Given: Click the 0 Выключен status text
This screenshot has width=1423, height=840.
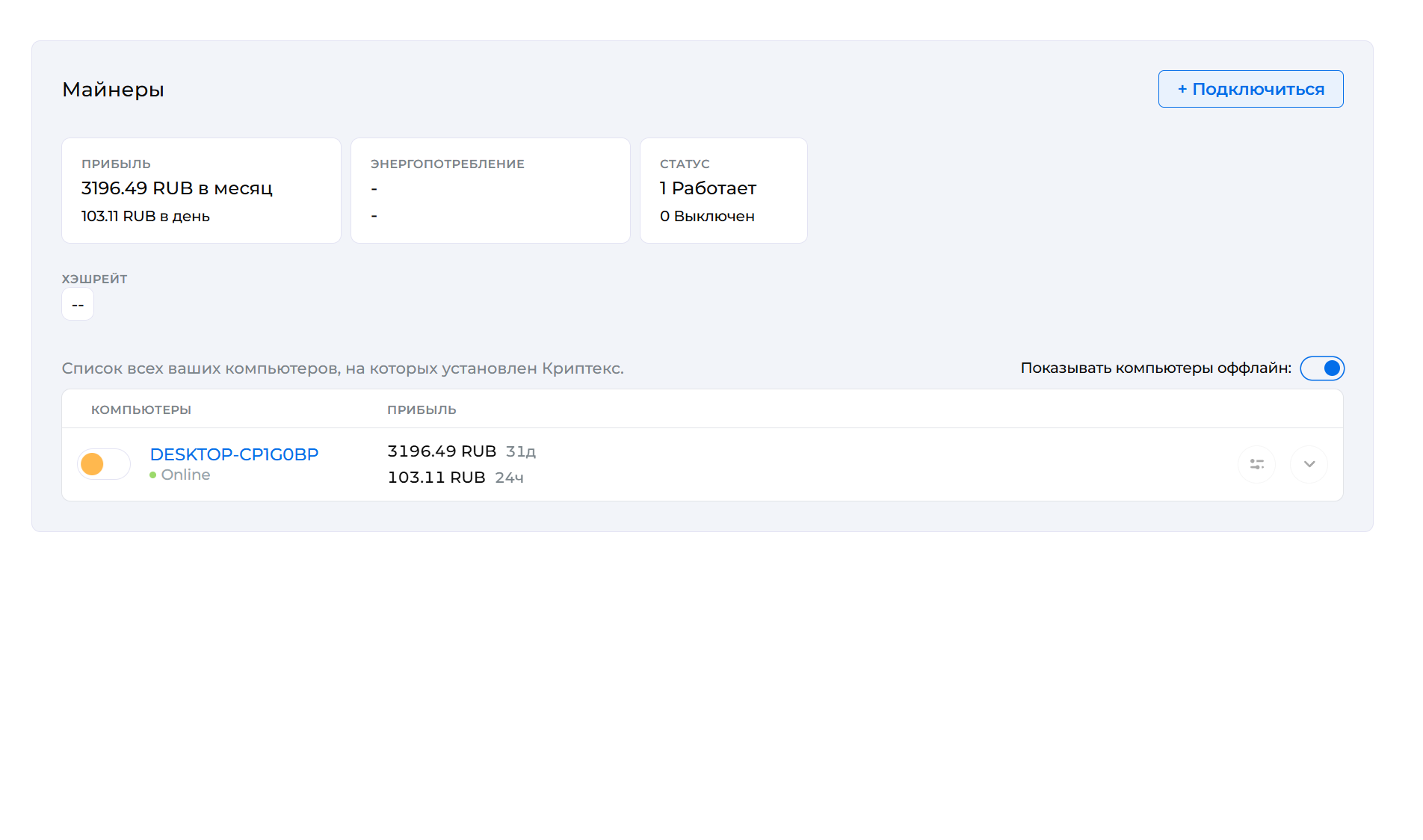Looking at the screenshot, I should [707, 216].
